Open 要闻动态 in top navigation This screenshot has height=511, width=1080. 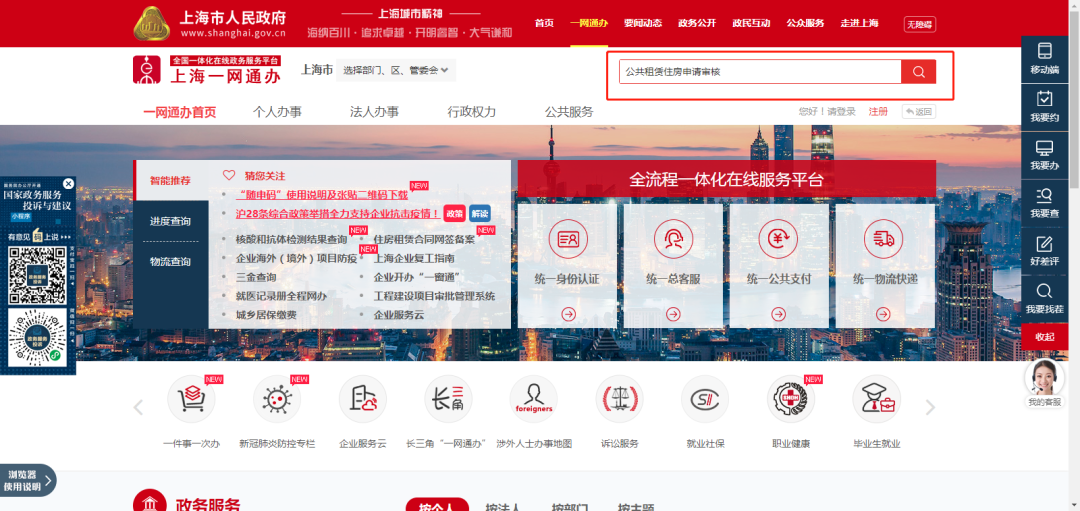click(x=643, y=23)
